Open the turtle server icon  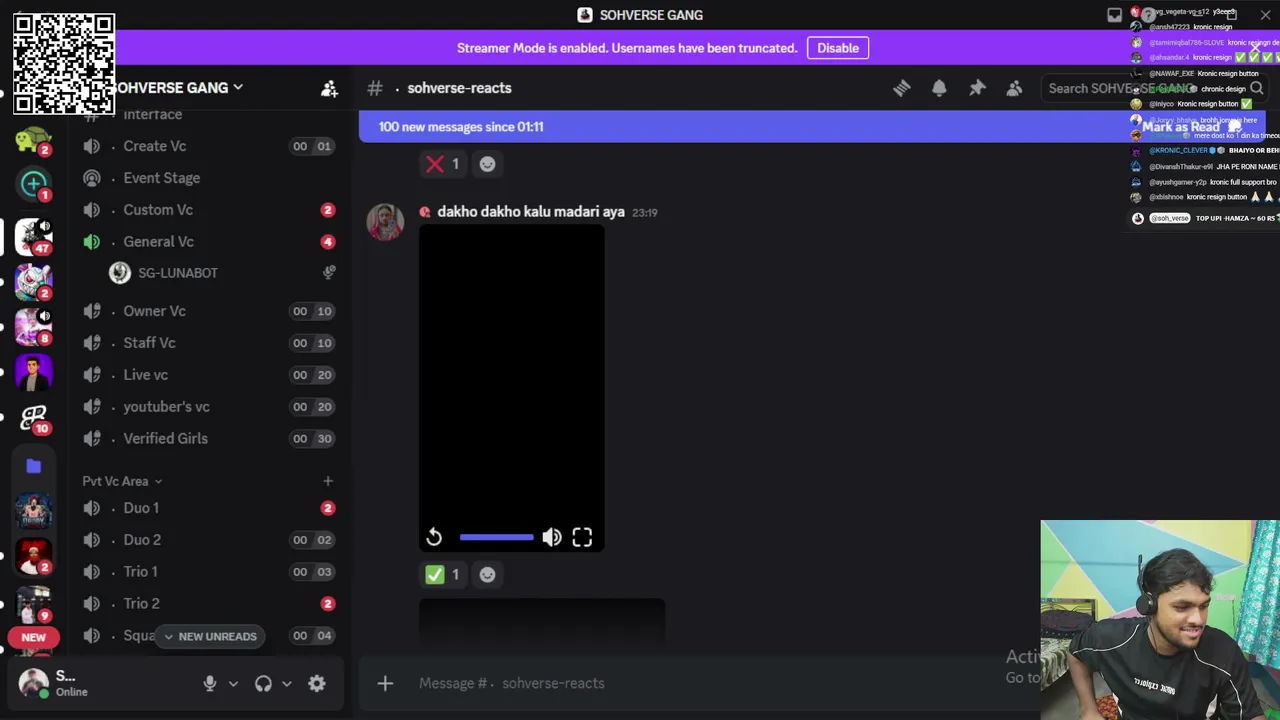(33, 140)
